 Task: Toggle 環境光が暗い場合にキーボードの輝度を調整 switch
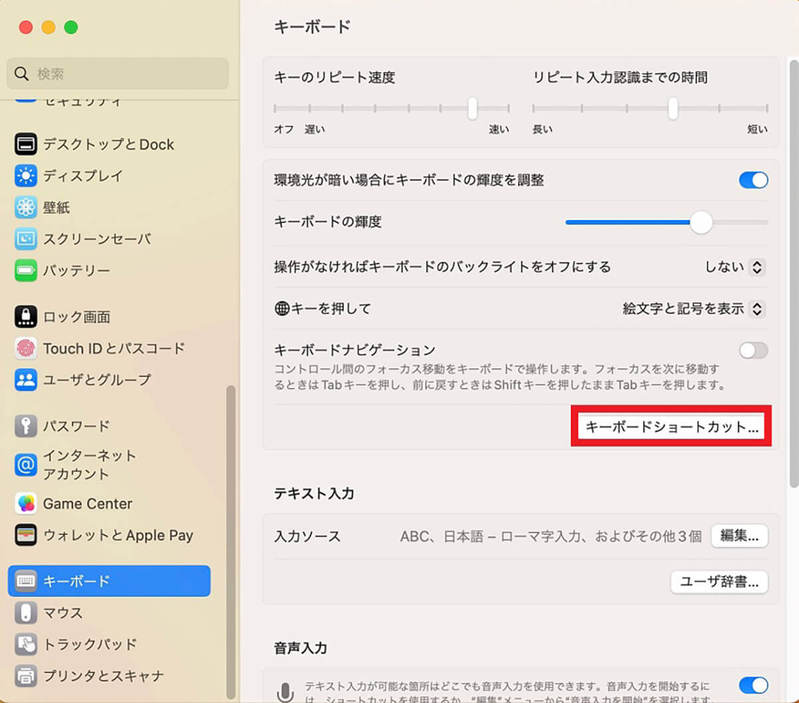[x=753, y=180]
